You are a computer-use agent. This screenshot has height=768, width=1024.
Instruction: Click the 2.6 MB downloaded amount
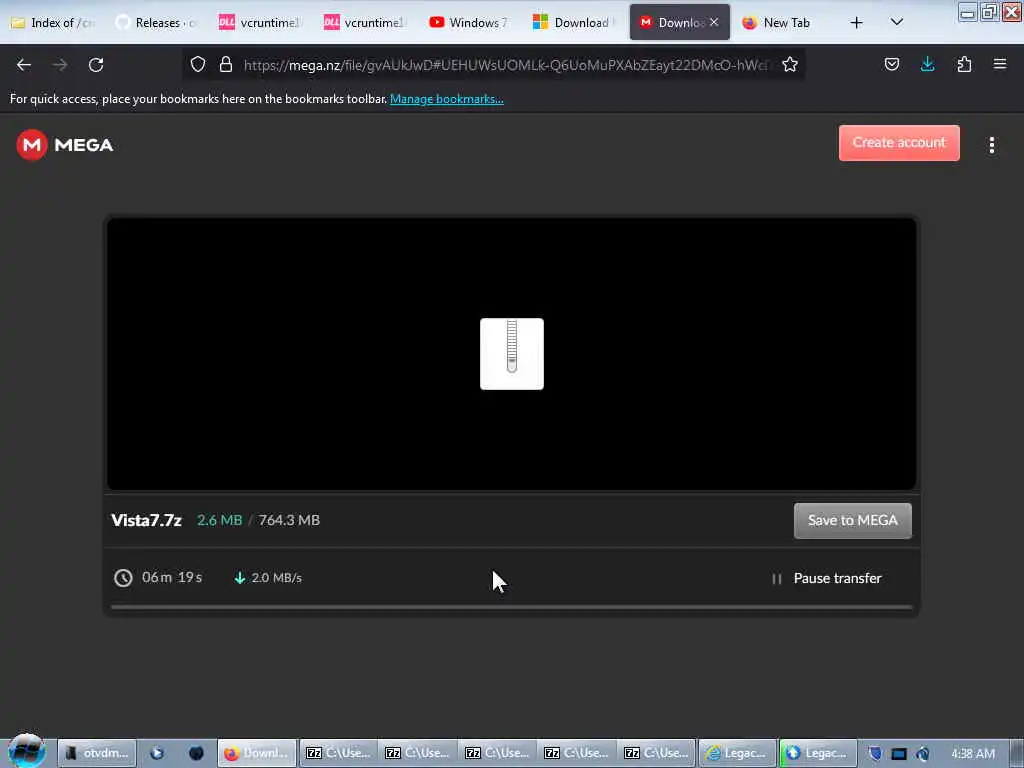[219, 520]
